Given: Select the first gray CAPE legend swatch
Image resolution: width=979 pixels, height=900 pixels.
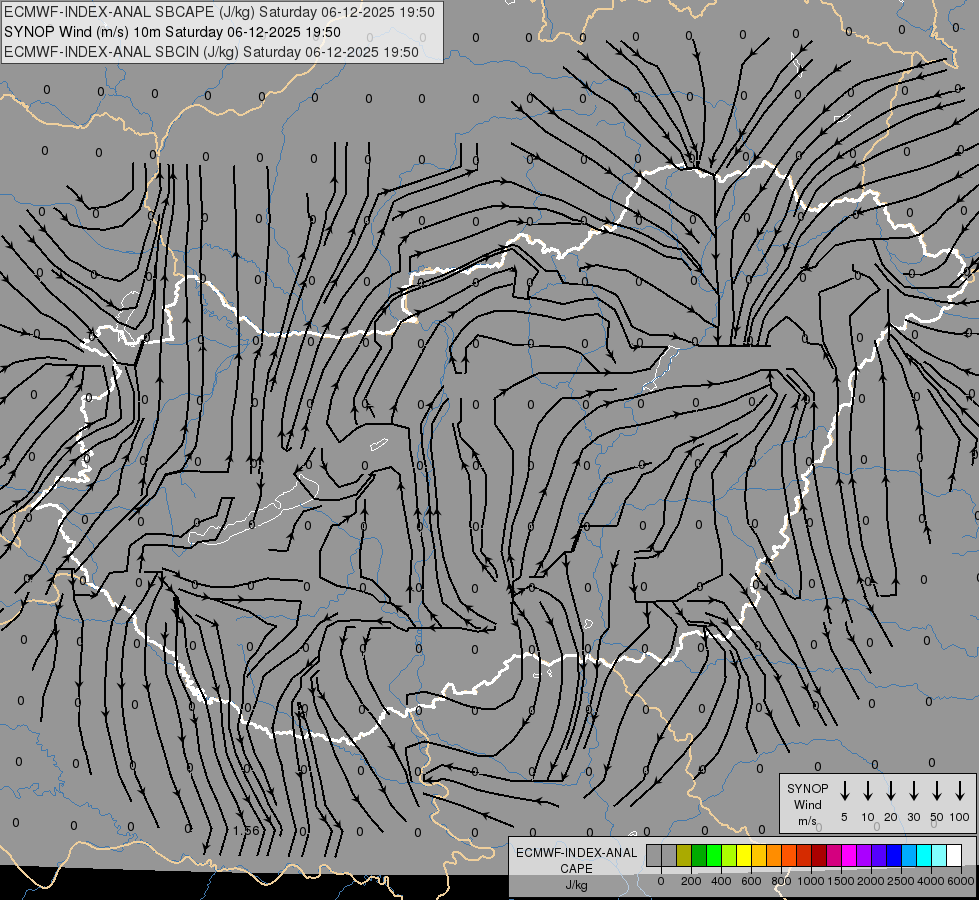Looking at the screenshot, I should tap(654, 855).
